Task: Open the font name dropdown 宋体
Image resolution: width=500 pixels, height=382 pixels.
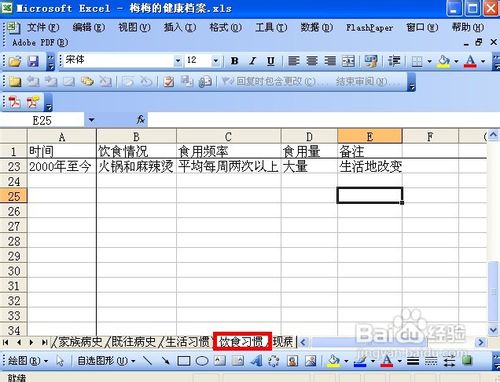Action: tap(178, 61)
